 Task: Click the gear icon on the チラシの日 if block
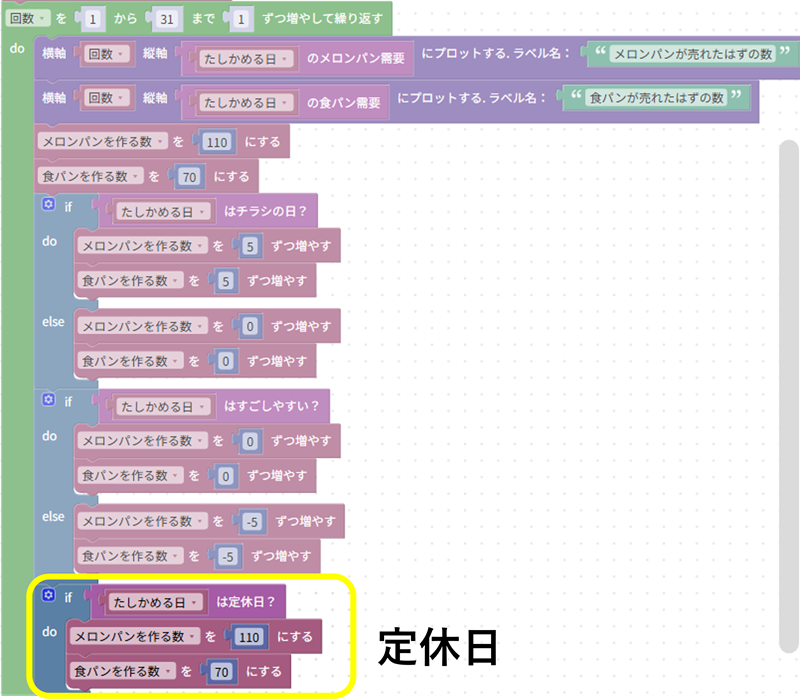point(47,204)
